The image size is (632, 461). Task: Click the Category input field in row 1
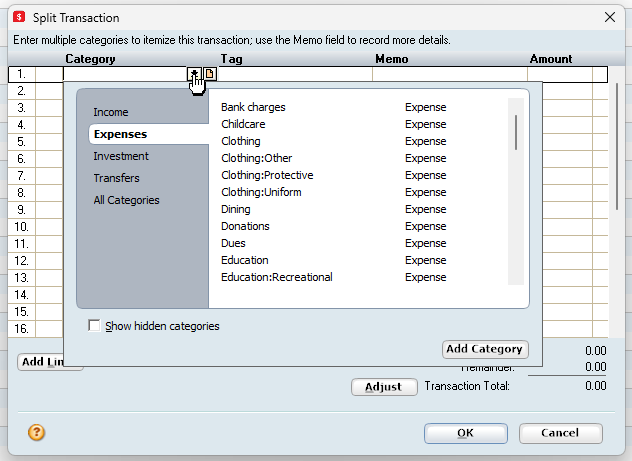click(x=125, y=74)
